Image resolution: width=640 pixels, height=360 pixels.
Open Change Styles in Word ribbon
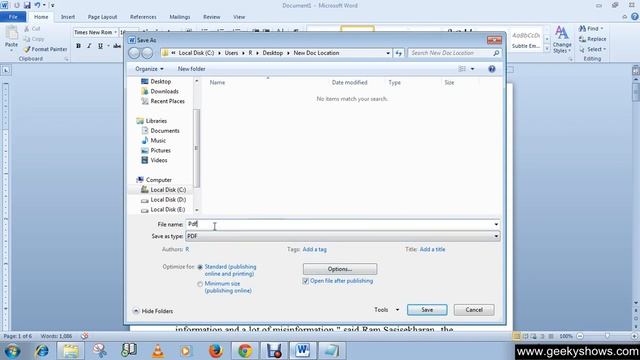point(562,40)
